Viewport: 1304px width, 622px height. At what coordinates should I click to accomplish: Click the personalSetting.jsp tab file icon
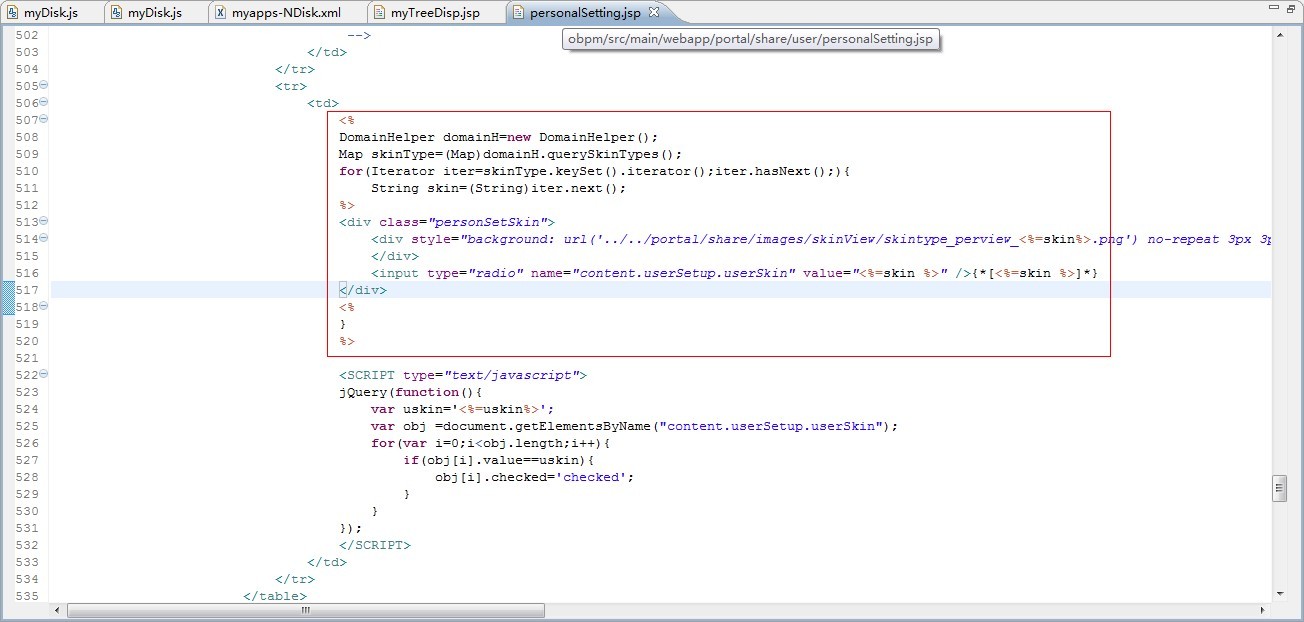[x=517, y=13]
